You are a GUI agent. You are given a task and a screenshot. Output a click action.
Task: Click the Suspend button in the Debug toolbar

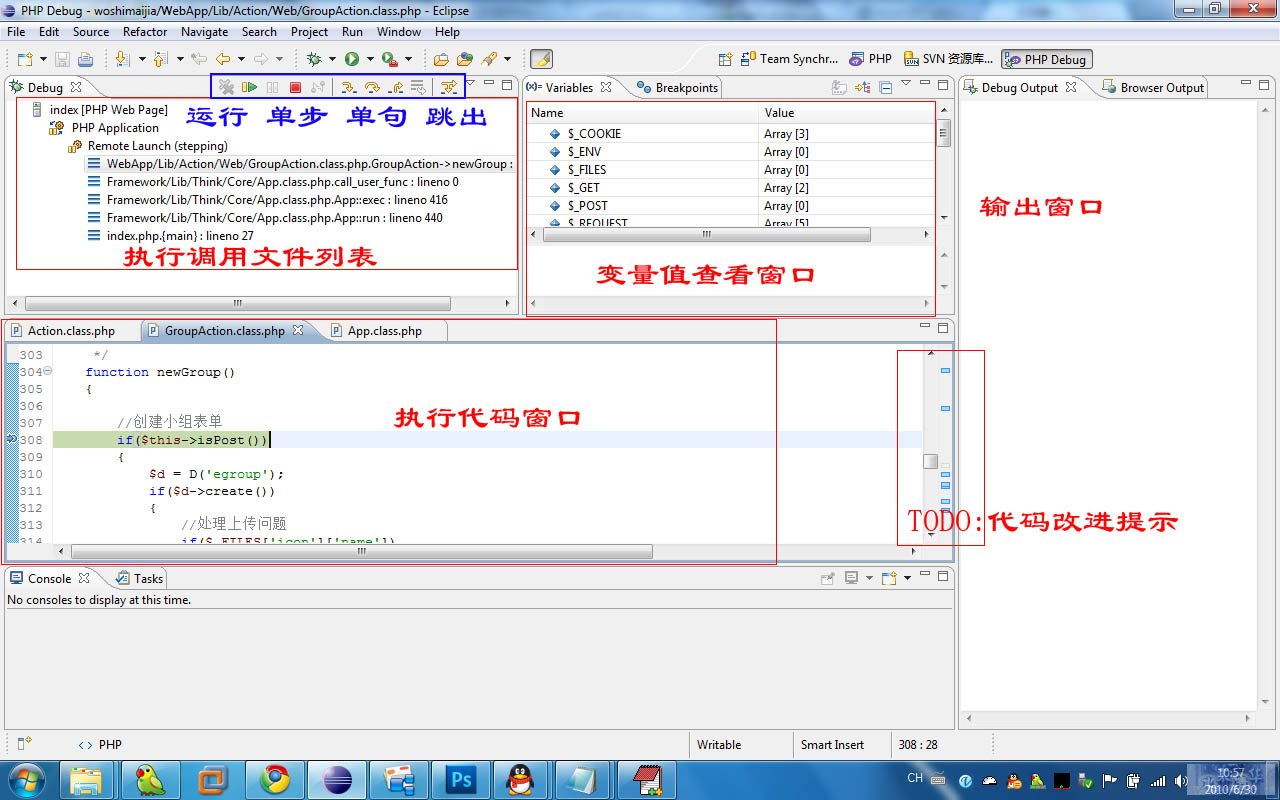[x=272, y=88]
